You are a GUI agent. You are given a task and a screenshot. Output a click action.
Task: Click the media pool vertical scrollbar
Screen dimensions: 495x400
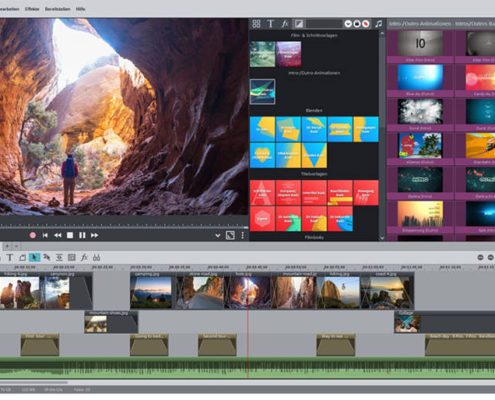382,135
